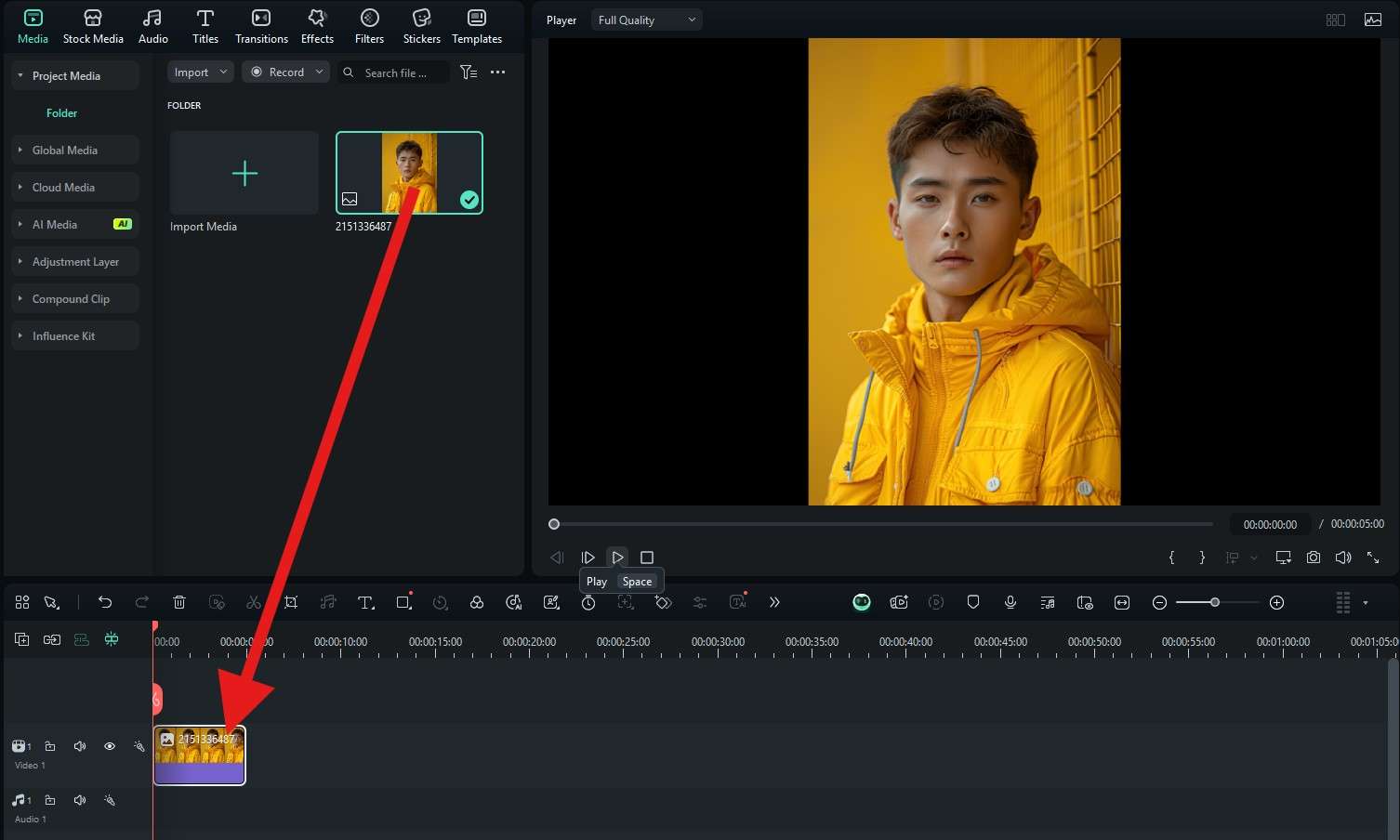Open the Crop tool
This screenshot has width=1400, height=840.
click(x=291, y=602)
